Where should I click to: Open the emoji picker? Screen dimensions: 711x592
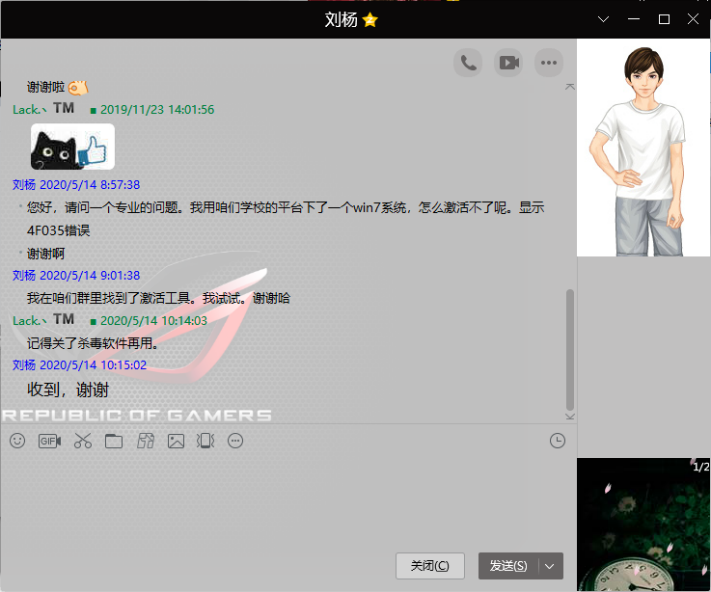point(17,441)
